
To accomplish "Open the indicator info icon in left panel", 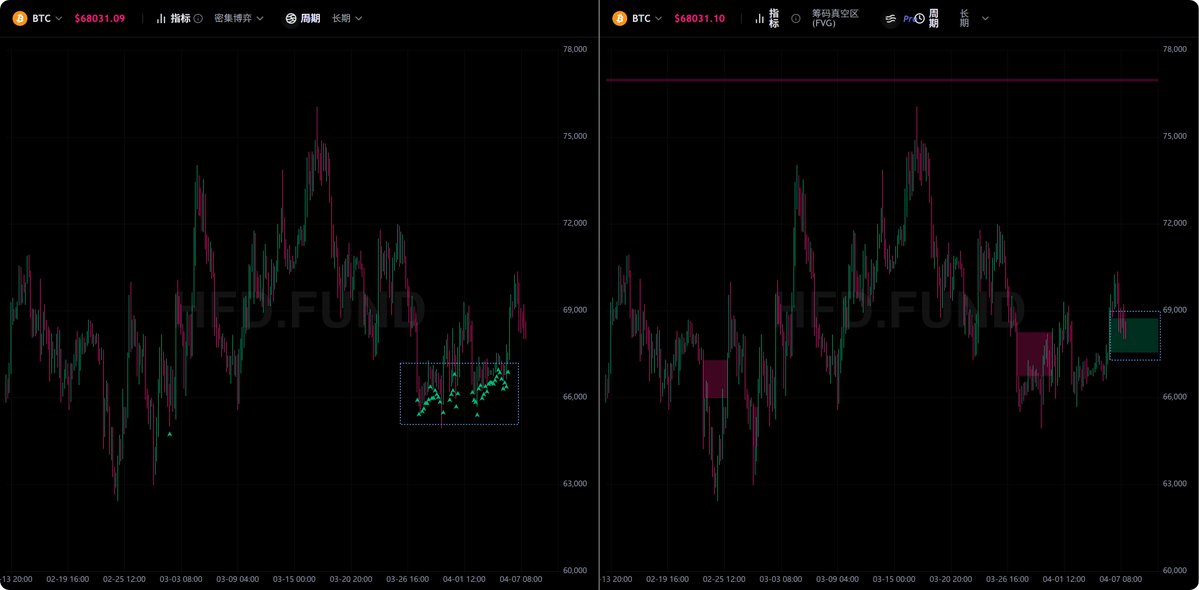I will (199, 18).
